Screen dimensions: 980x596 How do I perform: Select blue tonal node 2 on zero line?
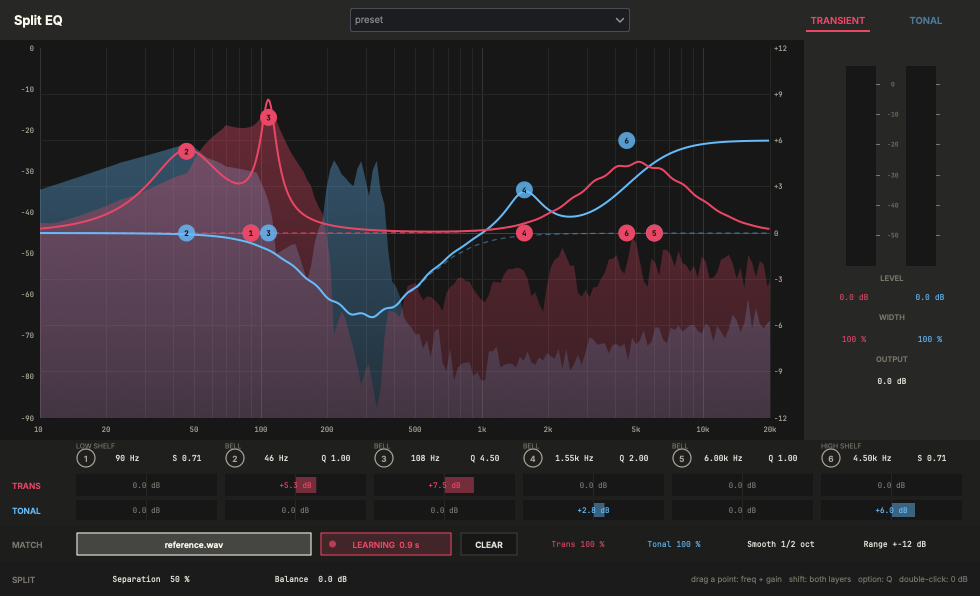point(186,233)
